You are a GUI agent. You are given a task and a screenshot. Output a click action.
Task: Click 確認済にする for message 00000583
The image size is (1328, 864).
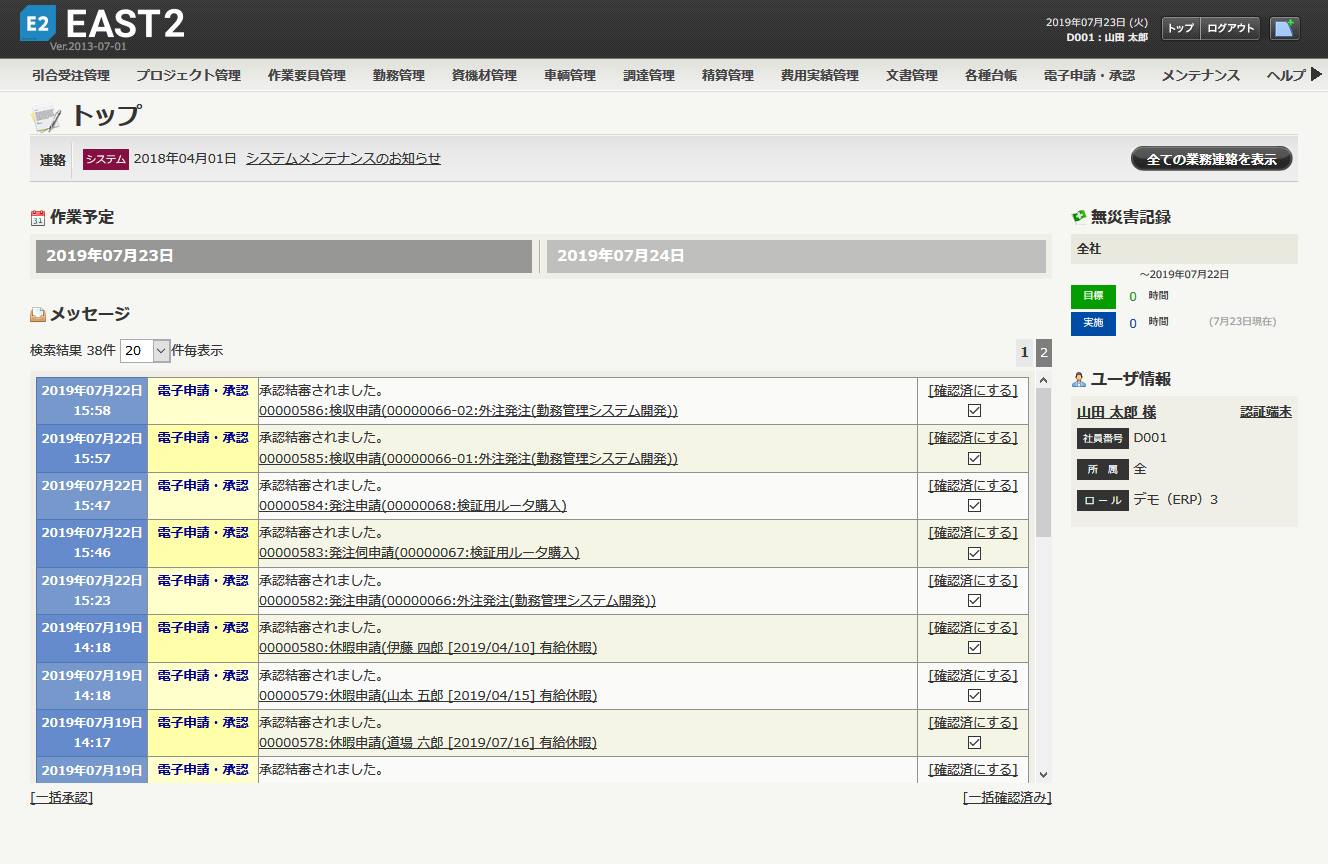click(973, 532)
